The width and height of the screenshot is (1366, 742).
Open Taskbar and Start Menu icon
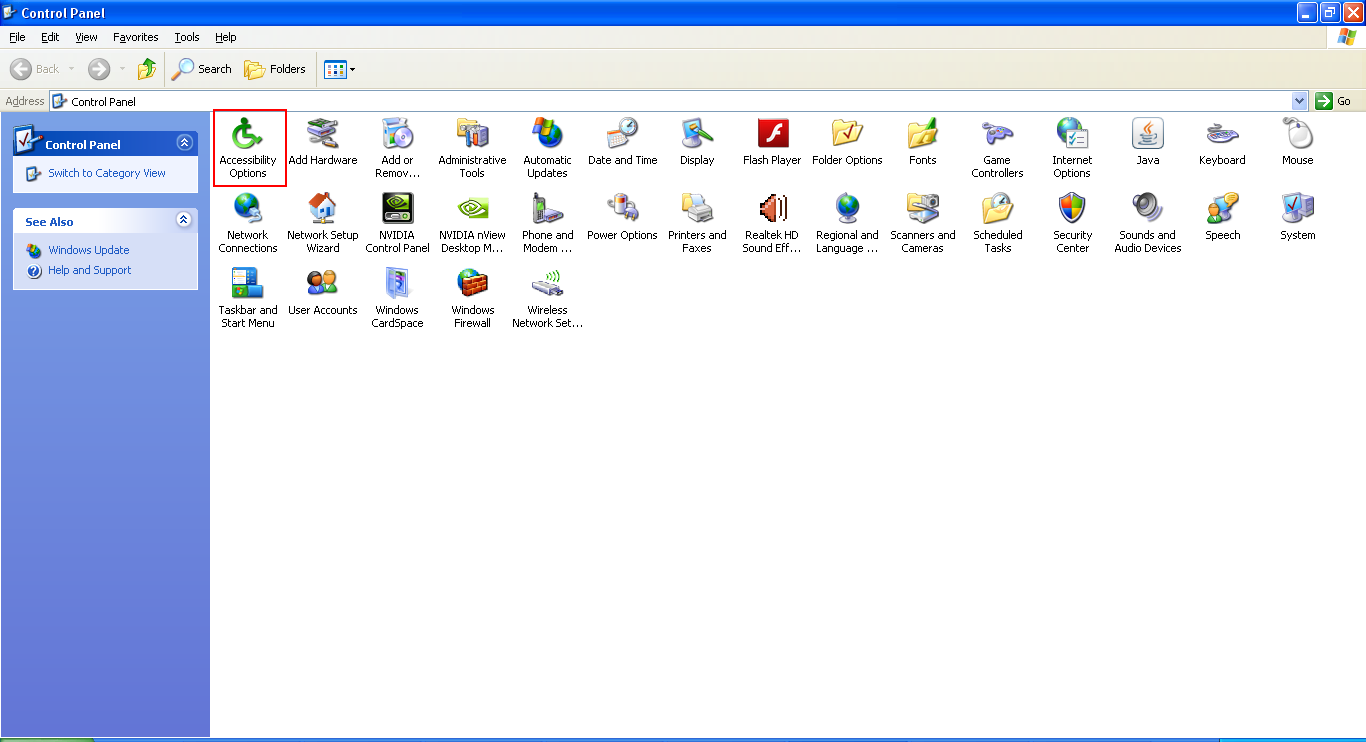point(248,298)
